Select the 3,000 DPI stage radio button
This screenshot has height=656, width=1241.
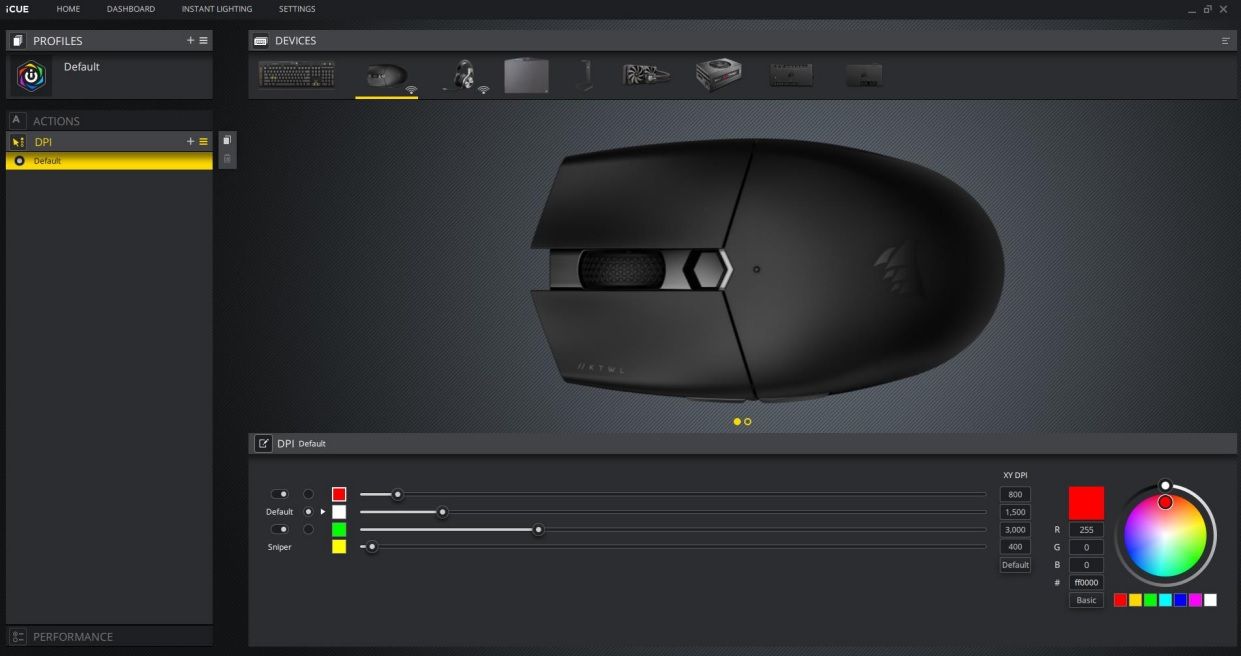[x=308, y=529]
